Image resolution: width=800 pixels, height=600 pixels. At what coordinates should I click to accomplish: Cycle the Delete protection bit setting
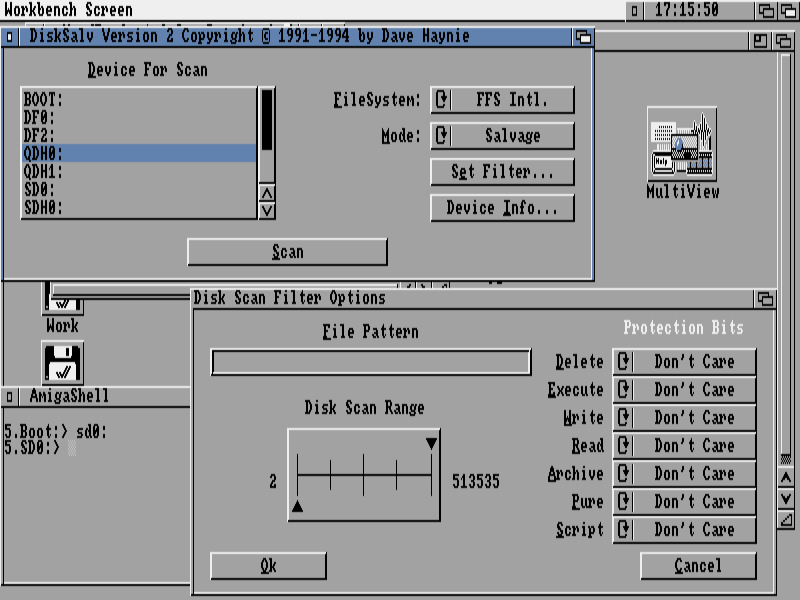tap(684, 362)
